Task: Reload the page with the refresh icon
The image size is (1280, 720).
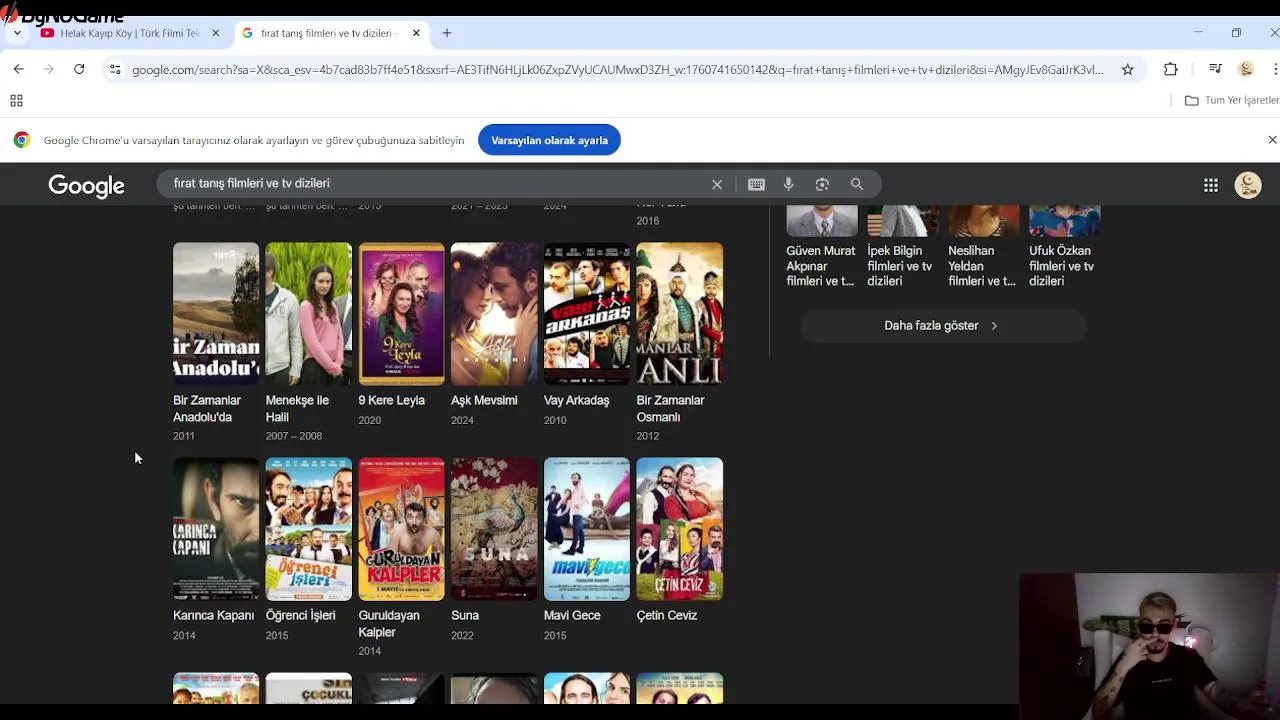Action: (79, 69)
